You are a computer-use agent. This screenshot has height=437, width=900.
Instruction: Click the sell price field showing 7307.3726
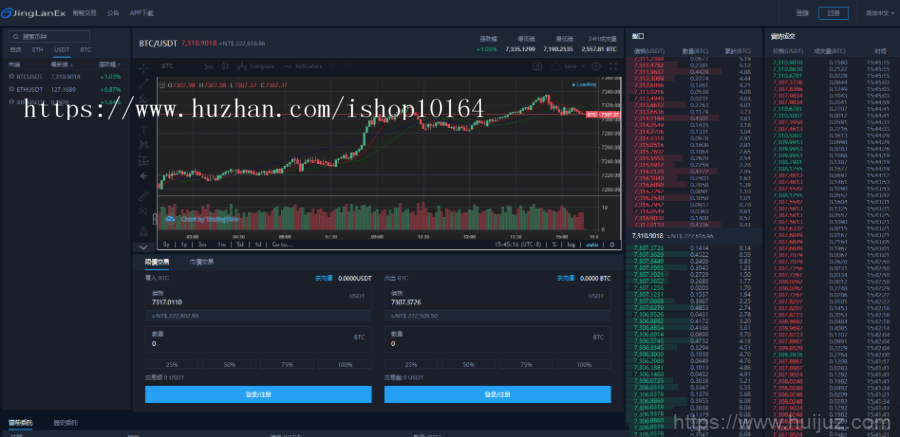pyautogui.click(x=498, y=297)
